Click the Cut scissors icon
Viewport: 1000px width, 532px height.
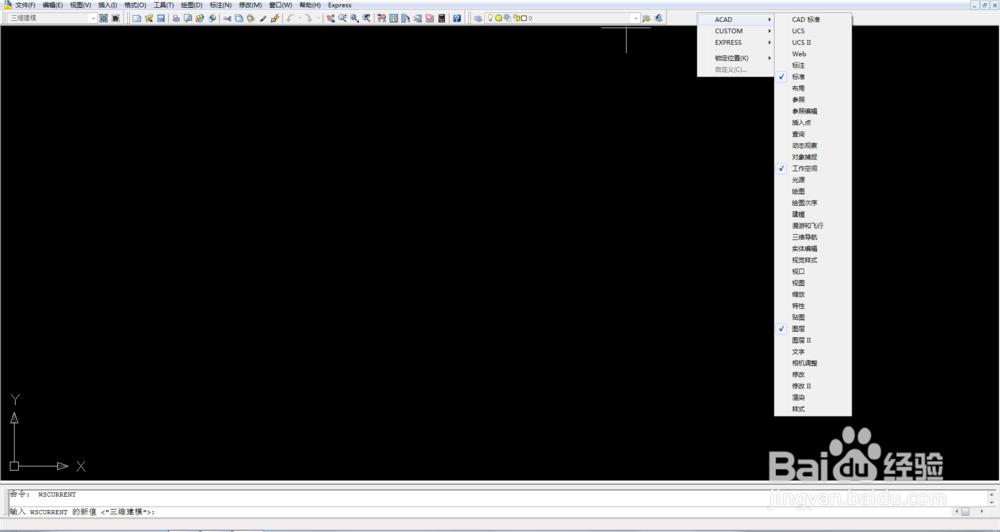point(227,18)
